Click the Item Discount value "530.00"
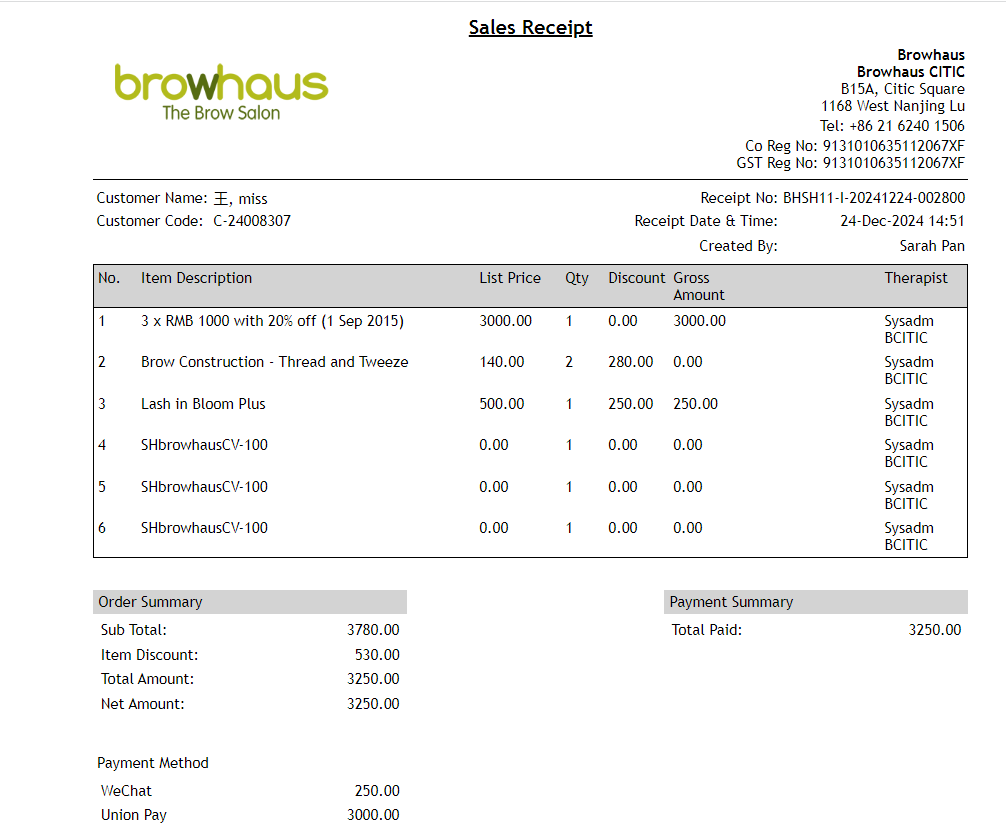This screenshot has width=1006, height=834. pos(377,656)
